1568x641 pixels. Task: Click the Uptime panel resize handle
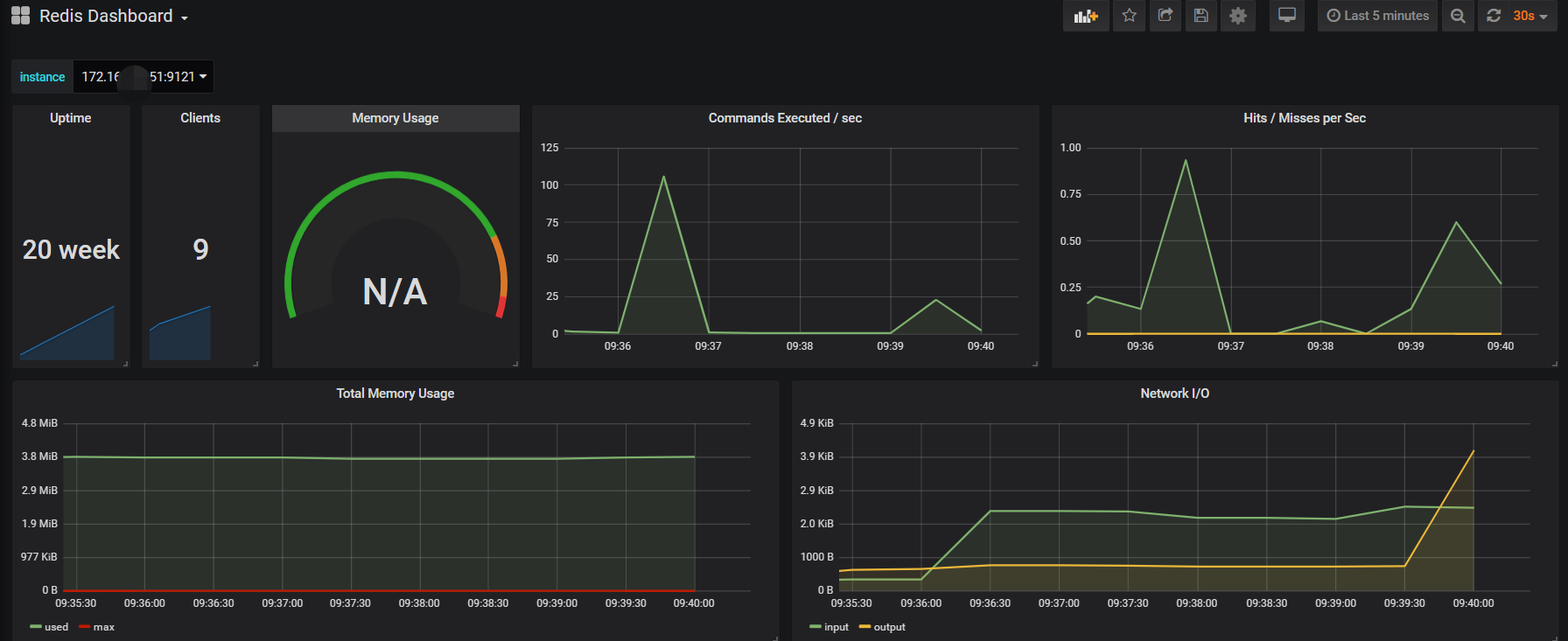point(126,364)
